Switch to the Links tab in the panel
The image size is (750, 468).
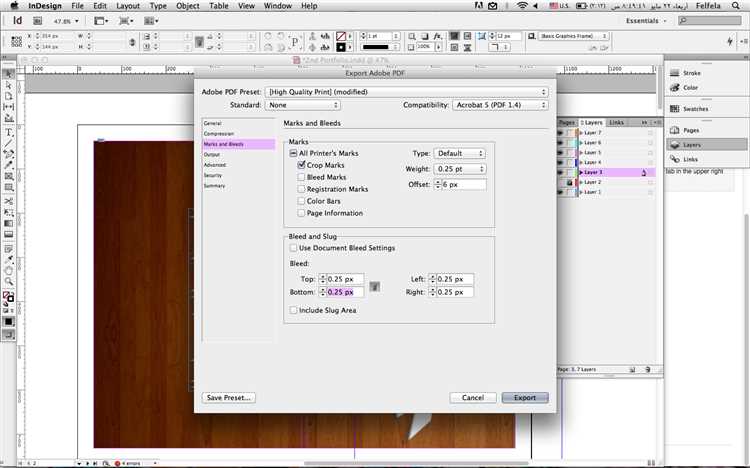pyautogui.click(x=617, y=123)
